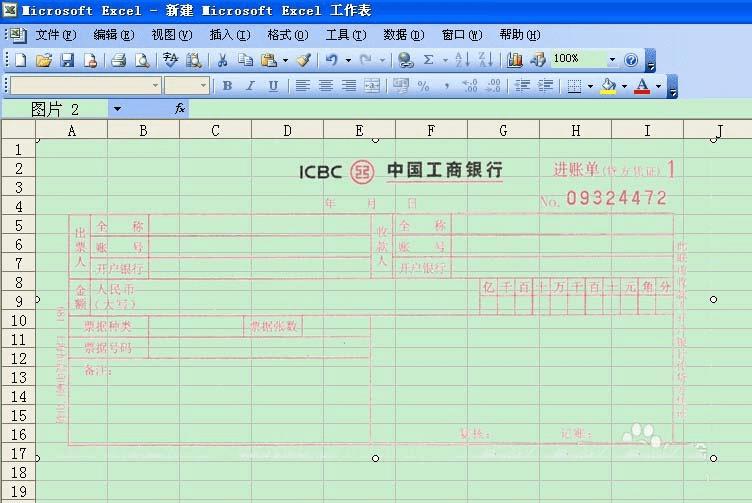Screen dimensions: 752x503
Task: Open the undo history dropdown arrow
Action: (x=349, y=60)
